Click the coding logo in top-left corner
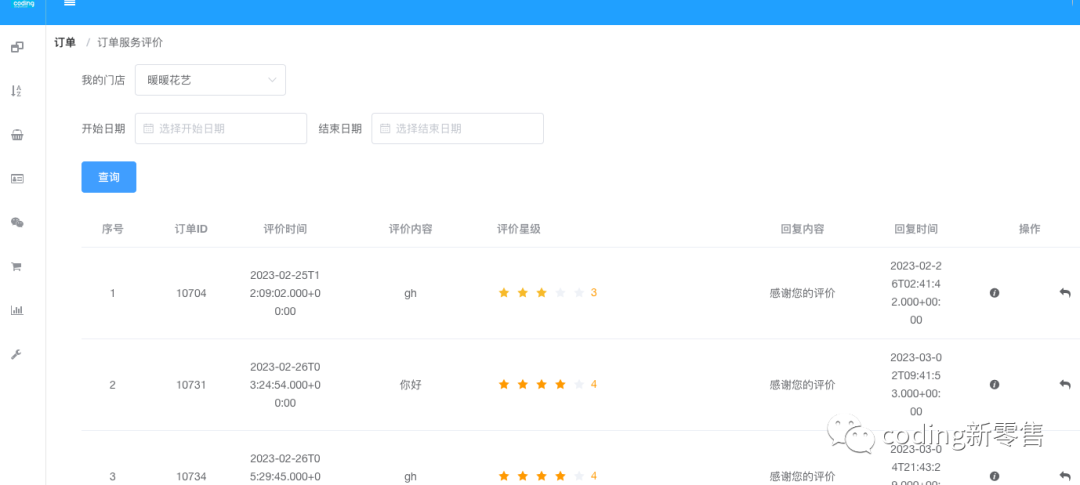The image size is (1080, 485). click(23, 3)
